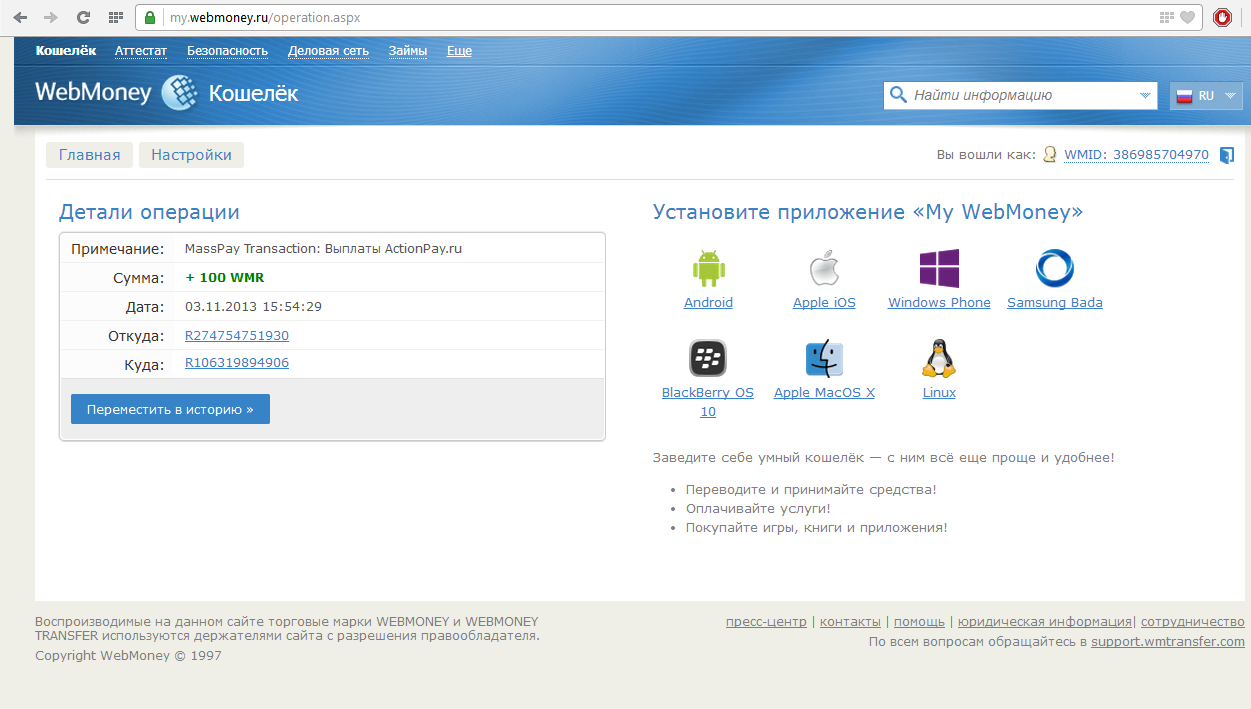Open the Деловая сеть menu item
The image size is (1251, 709).
[328, 51]
